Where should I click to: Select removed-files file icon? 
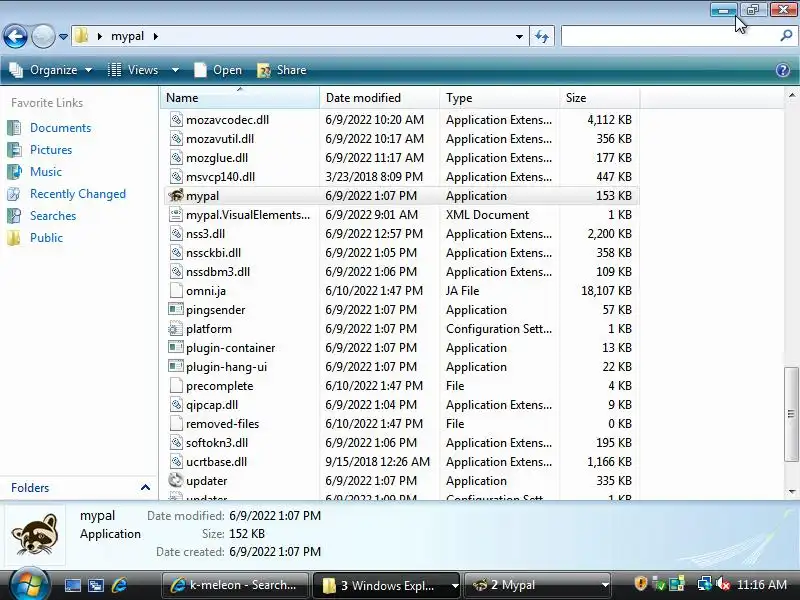tap(176, 423)
